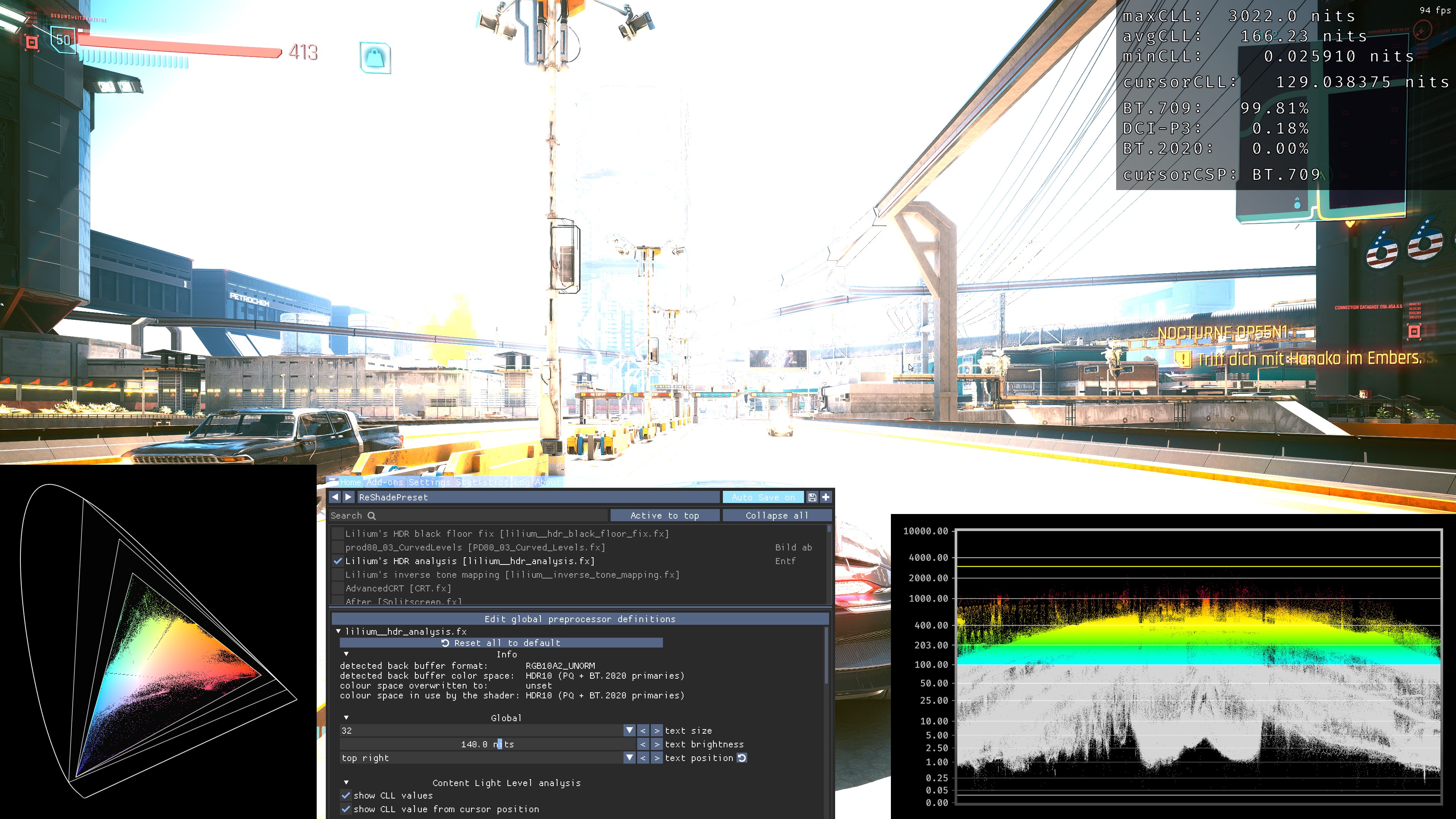Collapse the lilium__hdr_analysis.fx tree node
The image size is (1456, 819).
tap(338, 631)
